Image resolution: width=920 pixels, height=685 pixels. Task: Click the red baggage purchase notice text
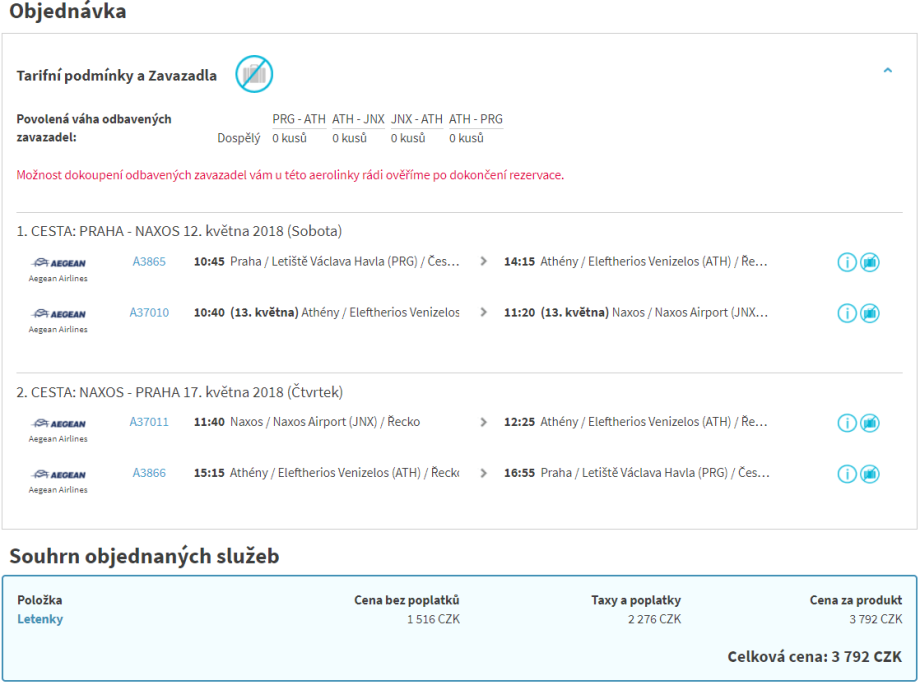coord(290,175)
